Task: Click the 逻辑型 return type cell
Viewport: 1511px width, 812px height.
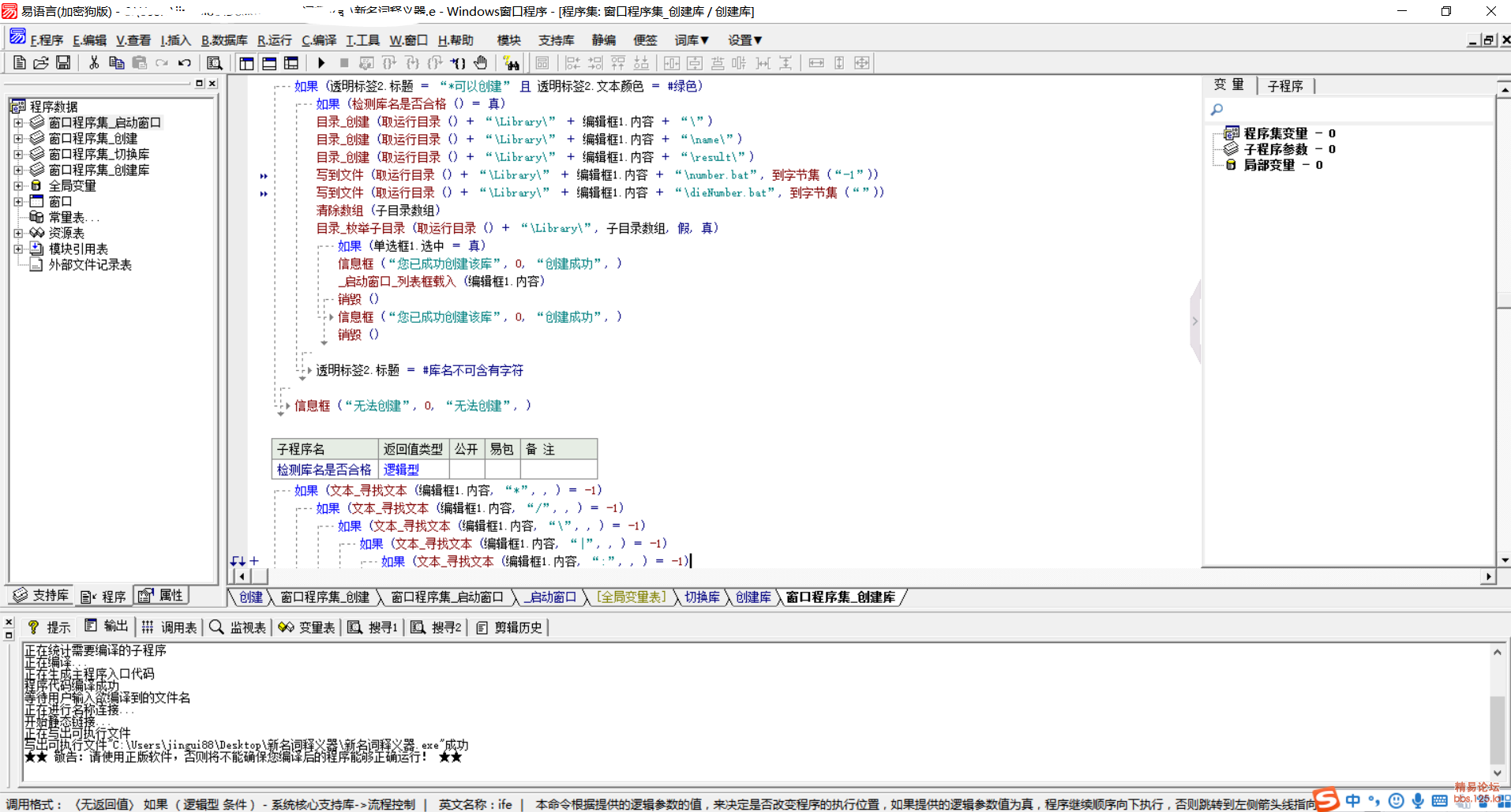Action: click(414, 470)
